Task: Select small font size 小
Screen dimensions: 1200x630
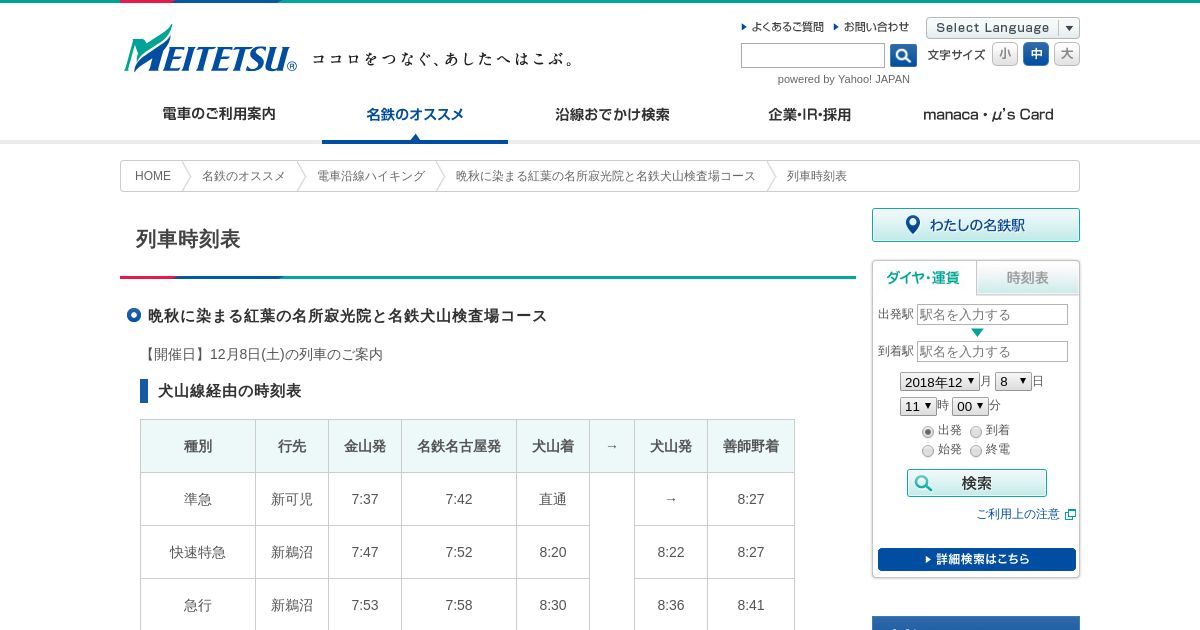Action: pyautogui.click(x=1004, y=54)
